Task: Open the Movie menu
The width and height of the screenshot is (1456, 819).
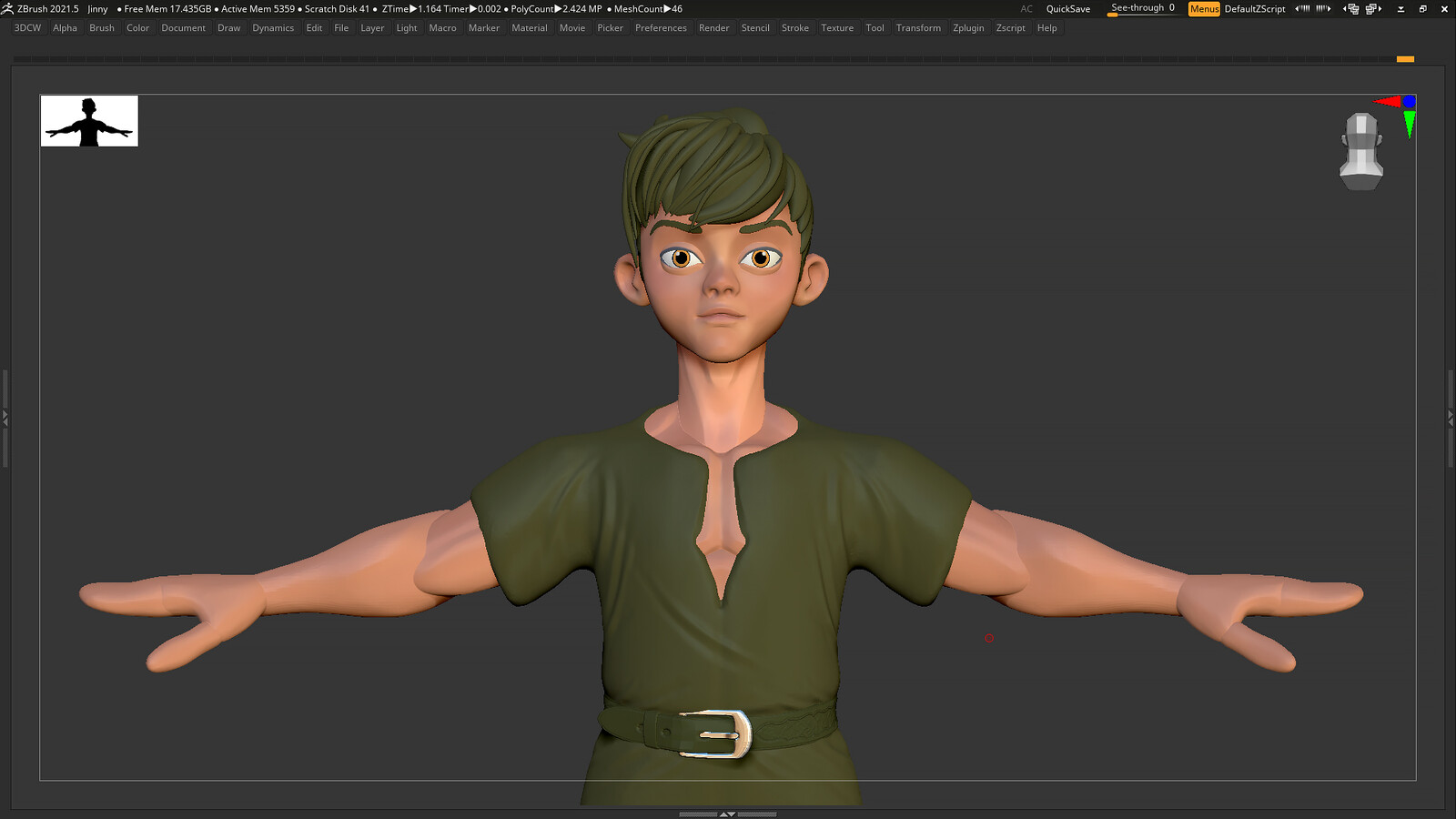Action: [572, 28]
